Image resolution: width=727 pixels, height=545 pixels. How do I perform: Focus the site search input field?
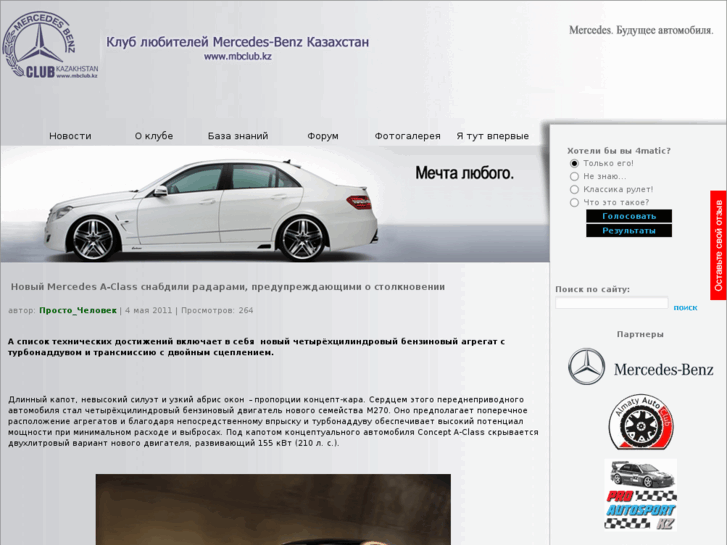point(612,303)
